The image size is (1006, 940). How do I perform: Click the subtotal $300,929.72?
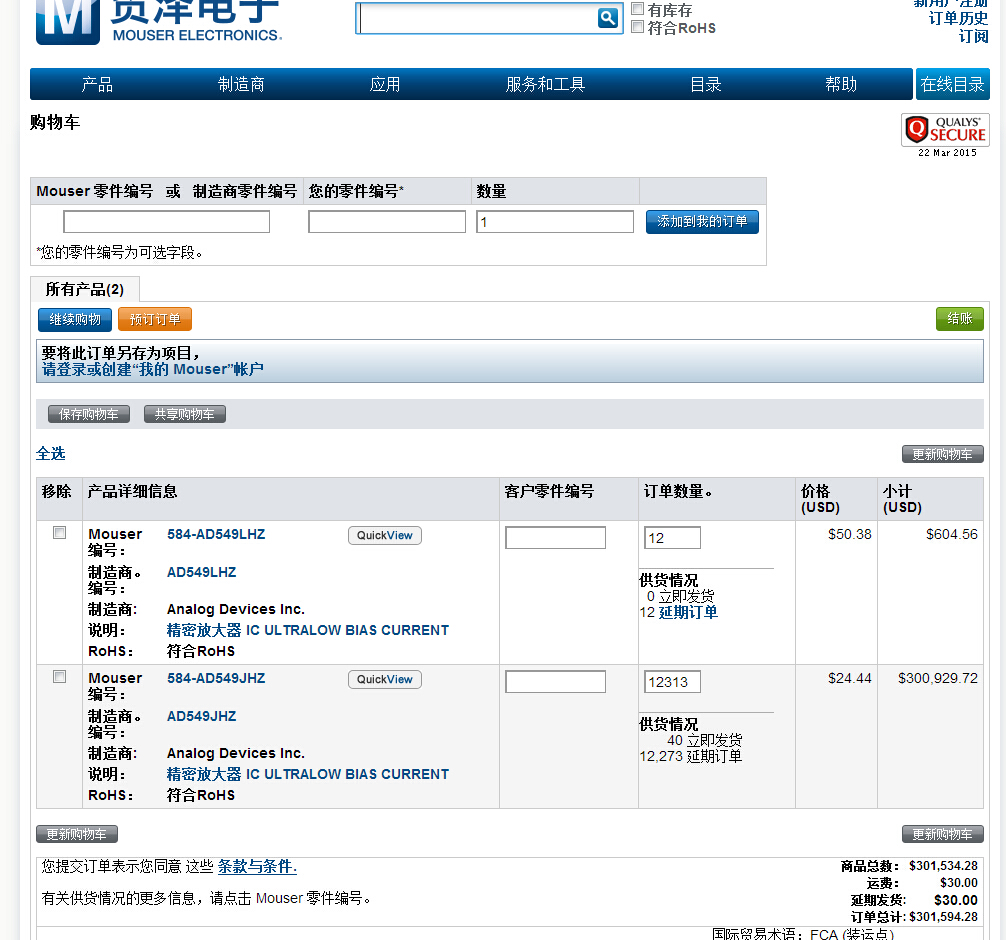coord(938,678)
